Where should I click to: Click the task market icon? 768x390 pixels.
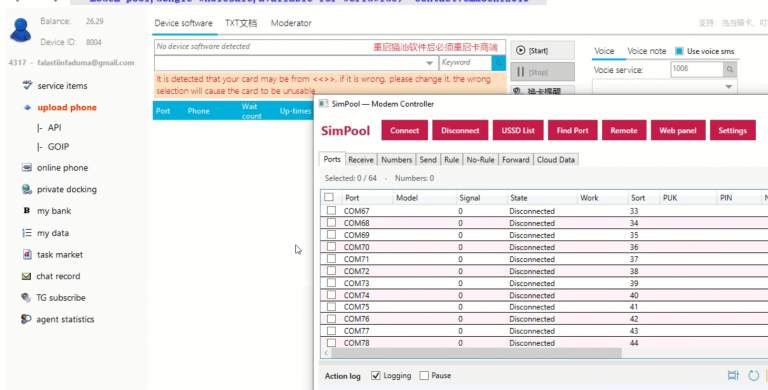pyautogui.click(x=27, y=254)
